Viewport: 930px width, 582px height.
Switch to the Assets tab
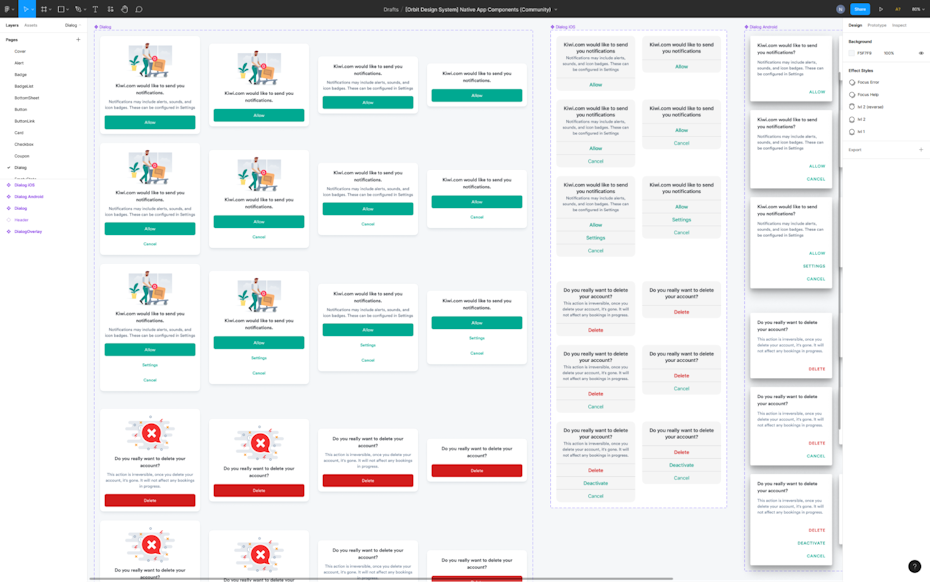tap(31, 25)
